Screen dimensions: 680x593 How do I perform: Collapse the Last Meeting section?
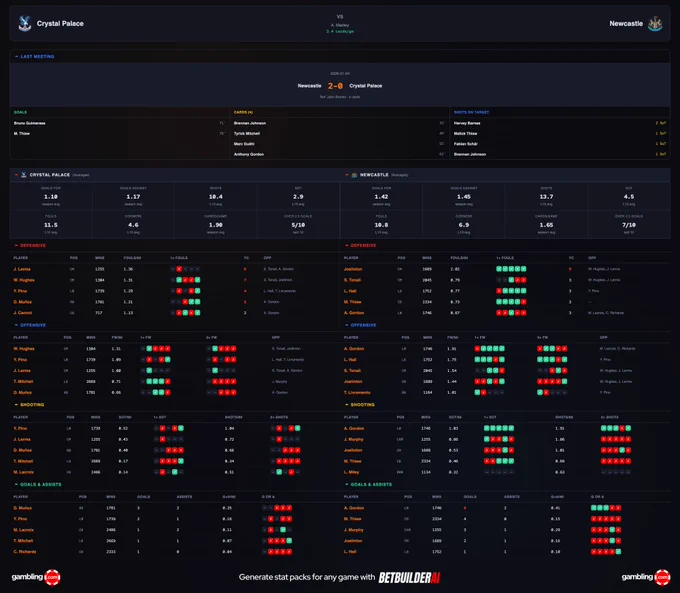[x=16, y=56]
